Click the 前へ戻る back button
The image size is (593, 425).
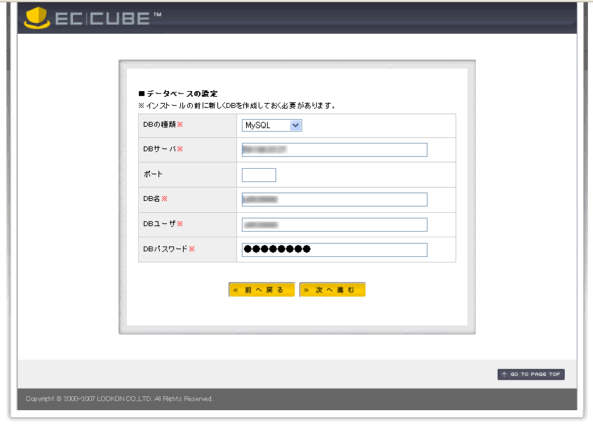point(262,290)
